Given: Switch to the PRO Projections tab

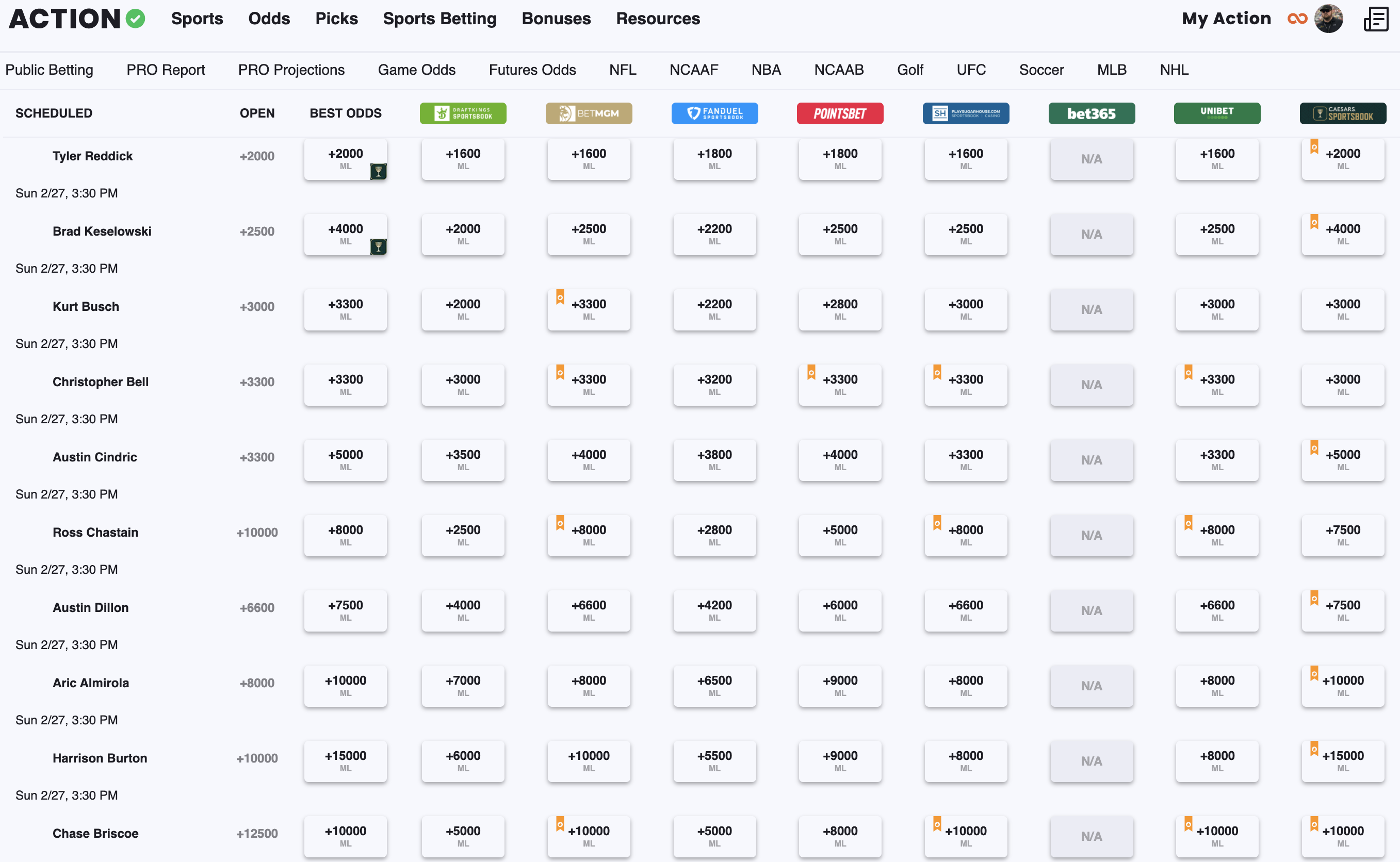Looking at the screenshot, I should (291, 70).
